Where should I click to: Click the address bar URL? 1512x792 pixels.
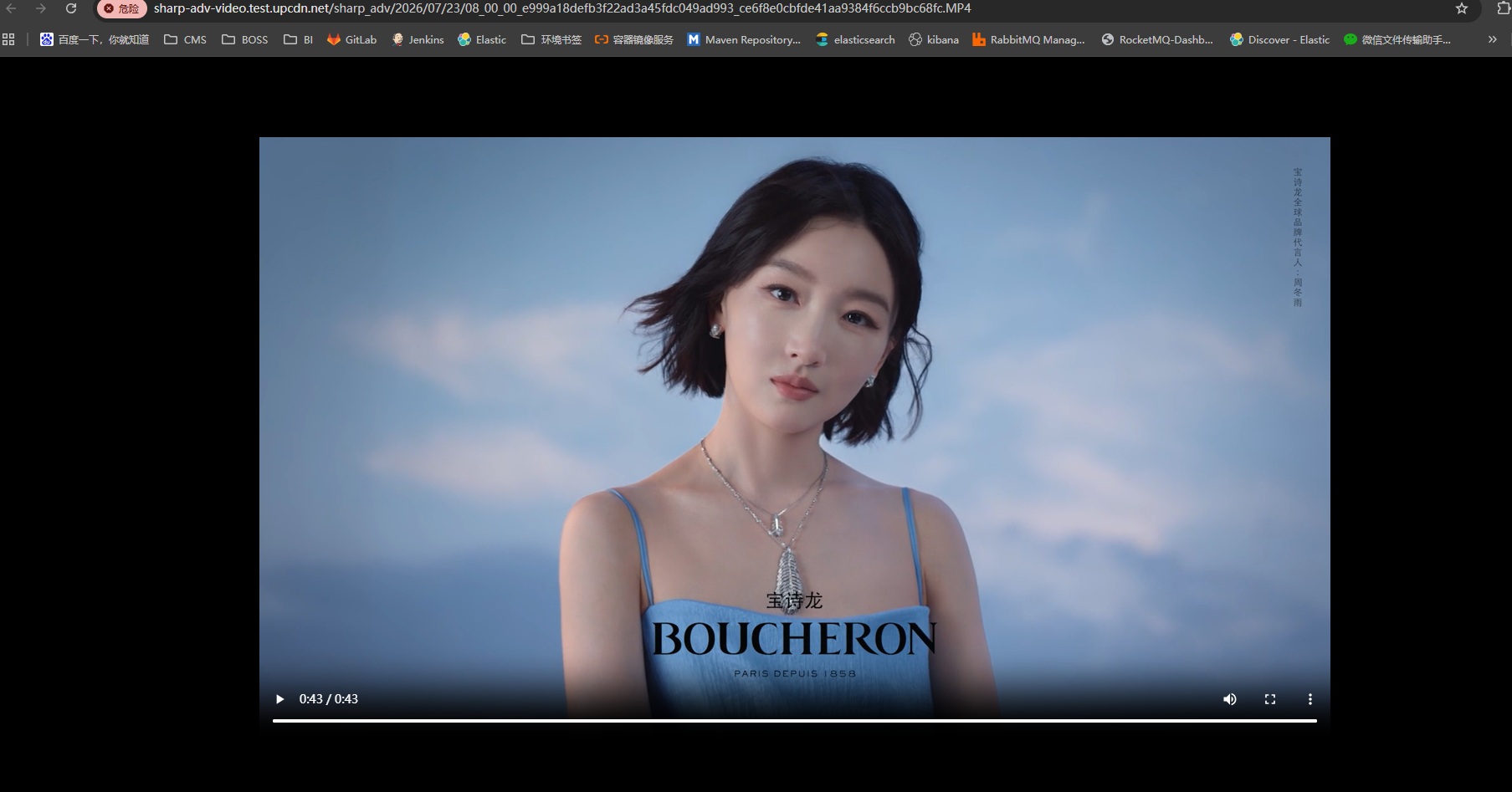[562, 8]
